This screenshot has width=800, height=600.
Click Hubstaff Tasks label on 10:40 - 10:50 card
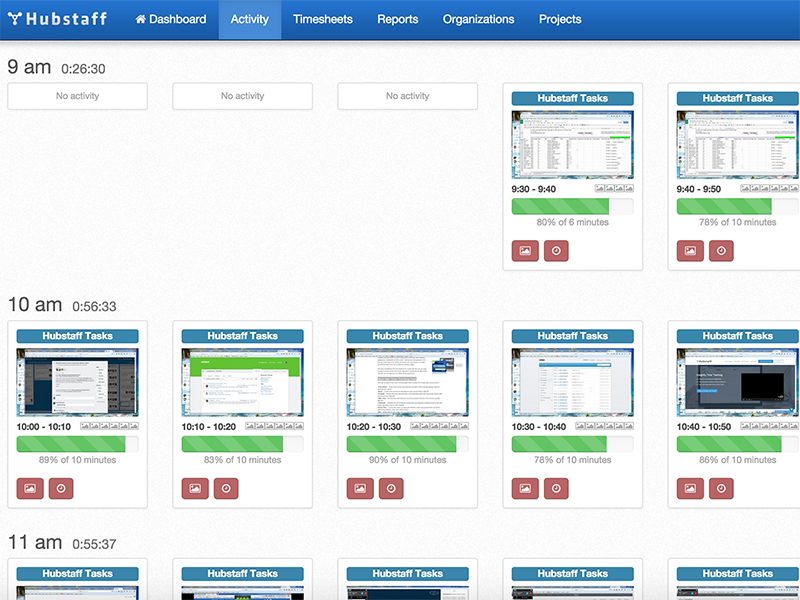pos(738,336)
